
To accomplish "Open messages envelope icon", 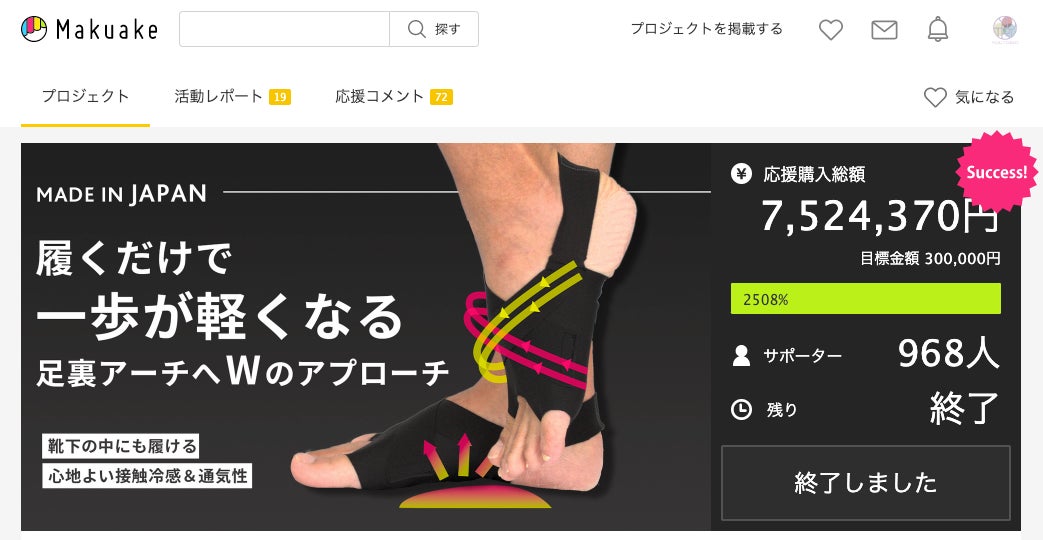I will 884,29.
